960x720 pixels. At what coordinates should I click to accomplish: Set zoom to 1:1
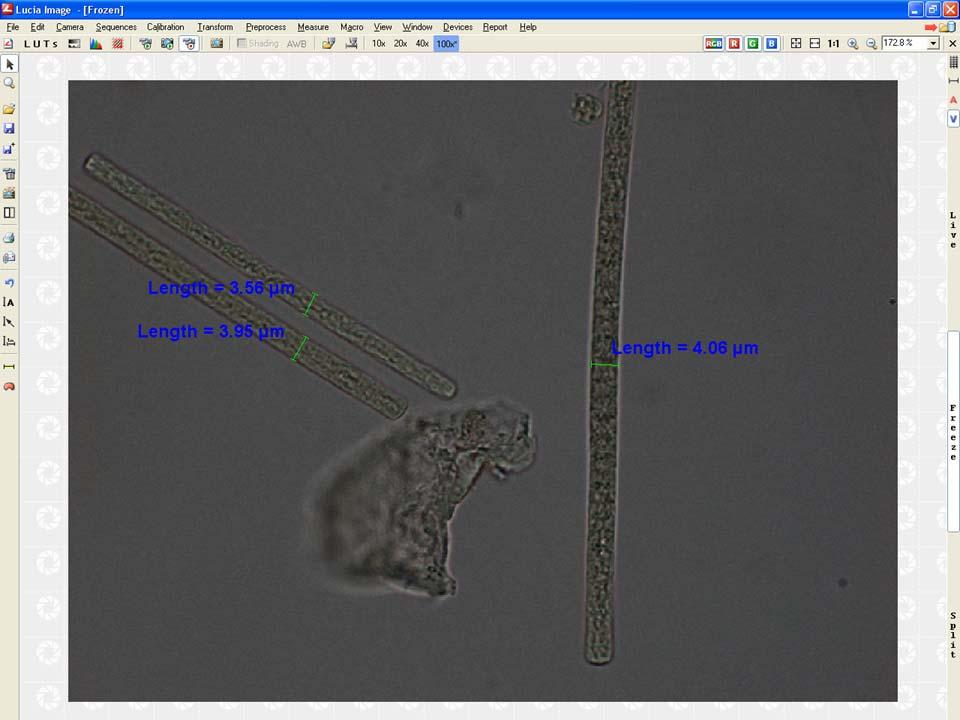[x=833, y=43]
